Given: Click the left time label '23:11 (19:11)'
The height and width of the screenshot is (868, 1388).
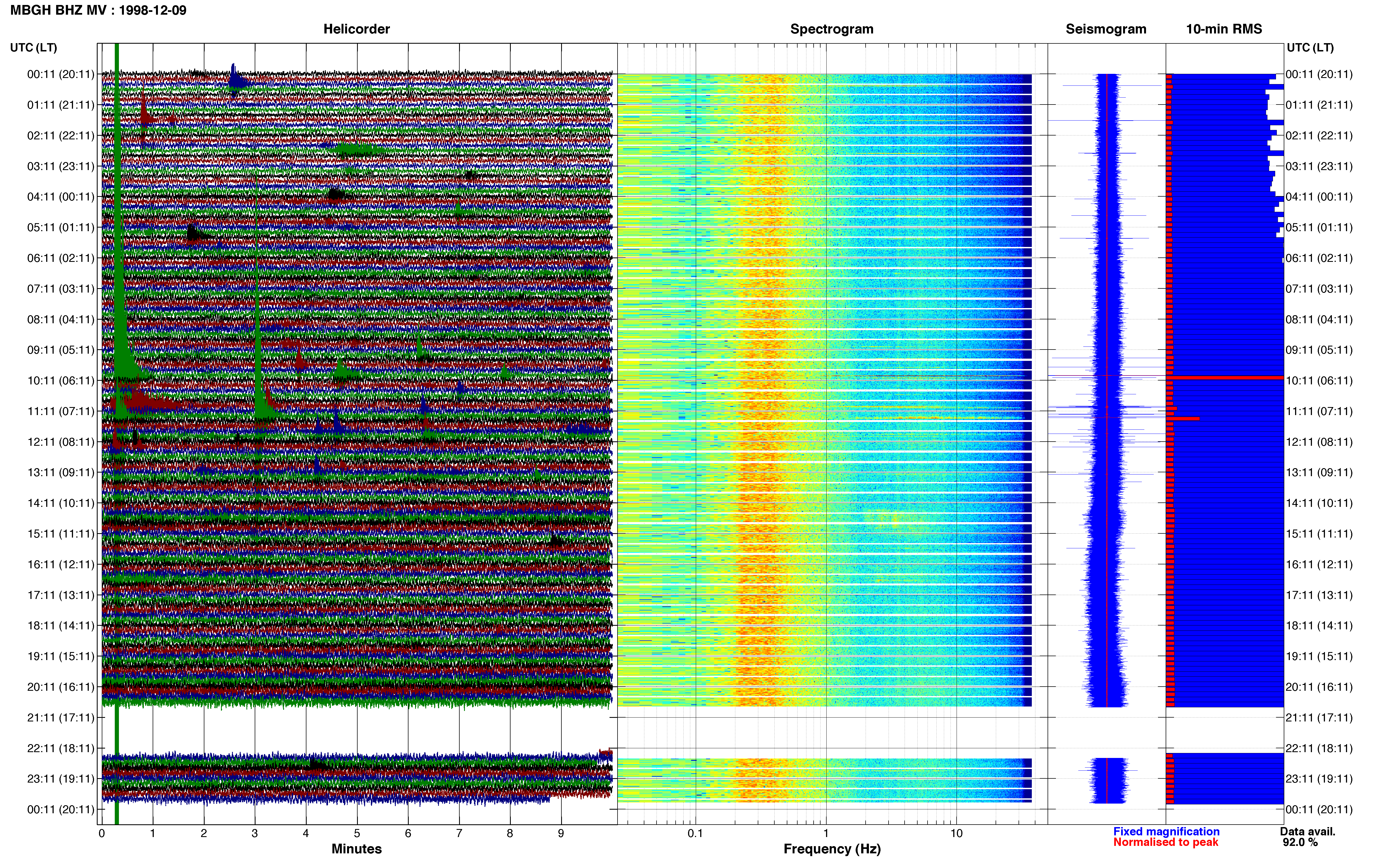Looking at the screenshot, I should 61,779.
